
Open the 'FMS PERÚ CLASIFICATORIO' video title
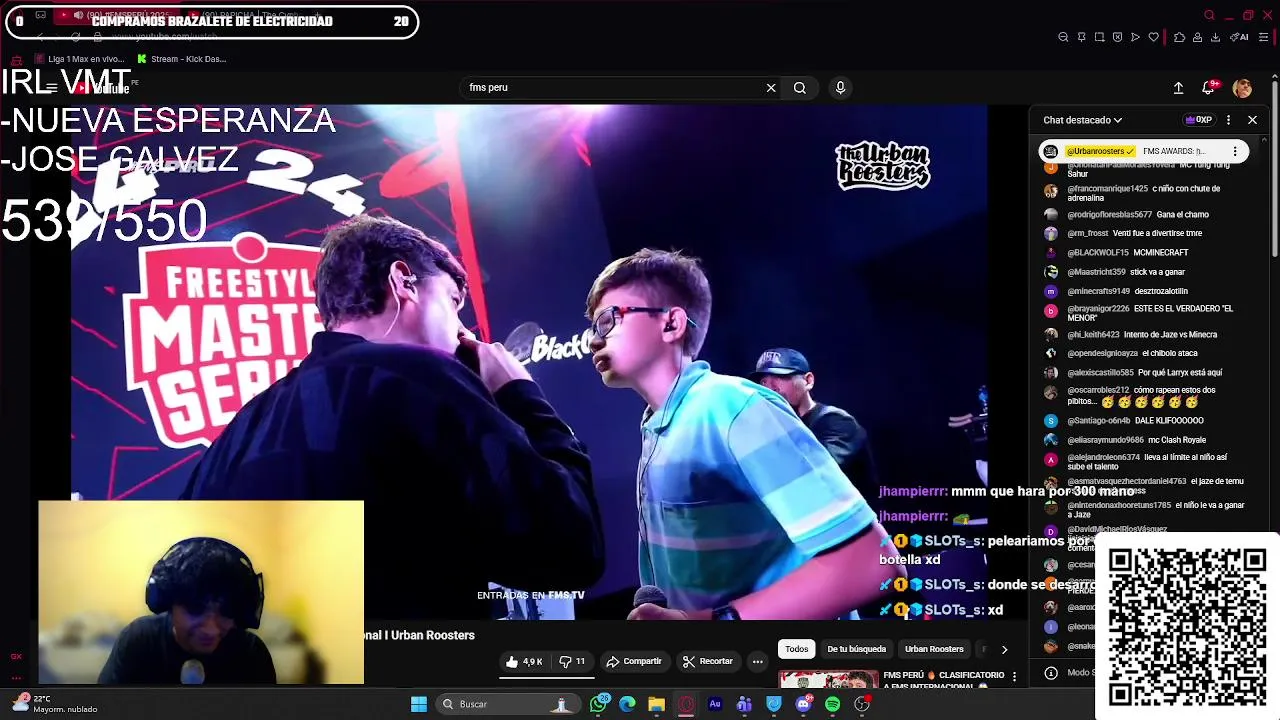944,680
